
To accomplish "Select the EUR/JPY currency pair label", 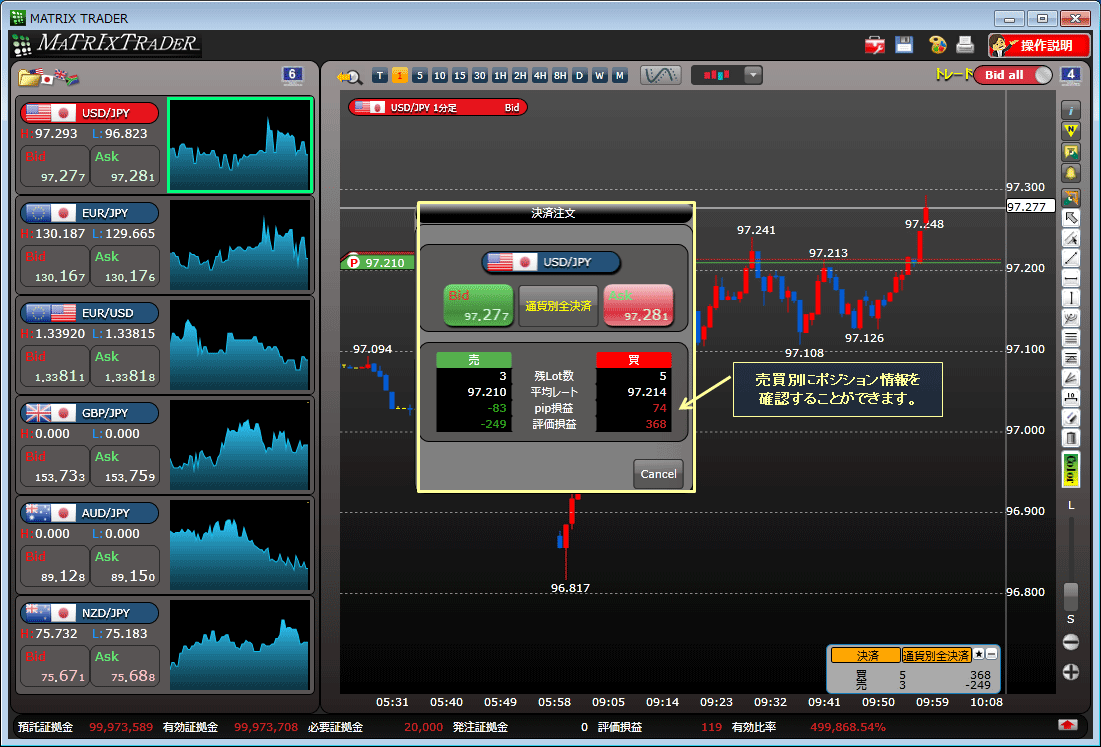I will 89,213.
